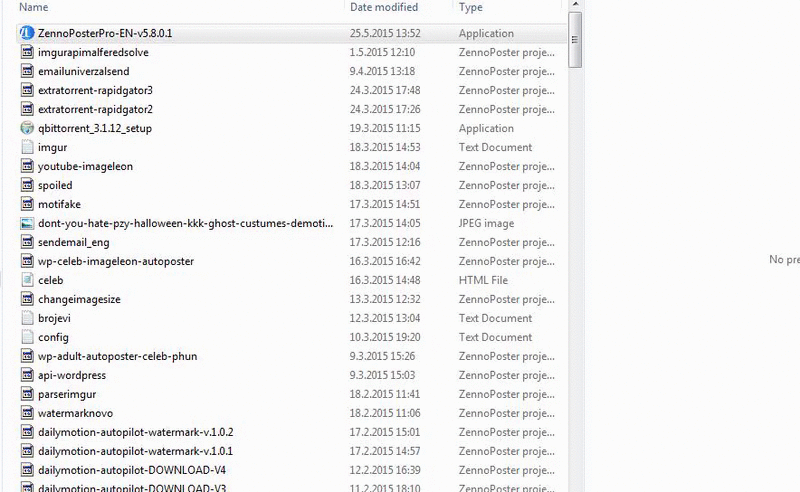Click the emailuniverzalsend project file icon
The image size is (800, 492).
pos(27,71)
